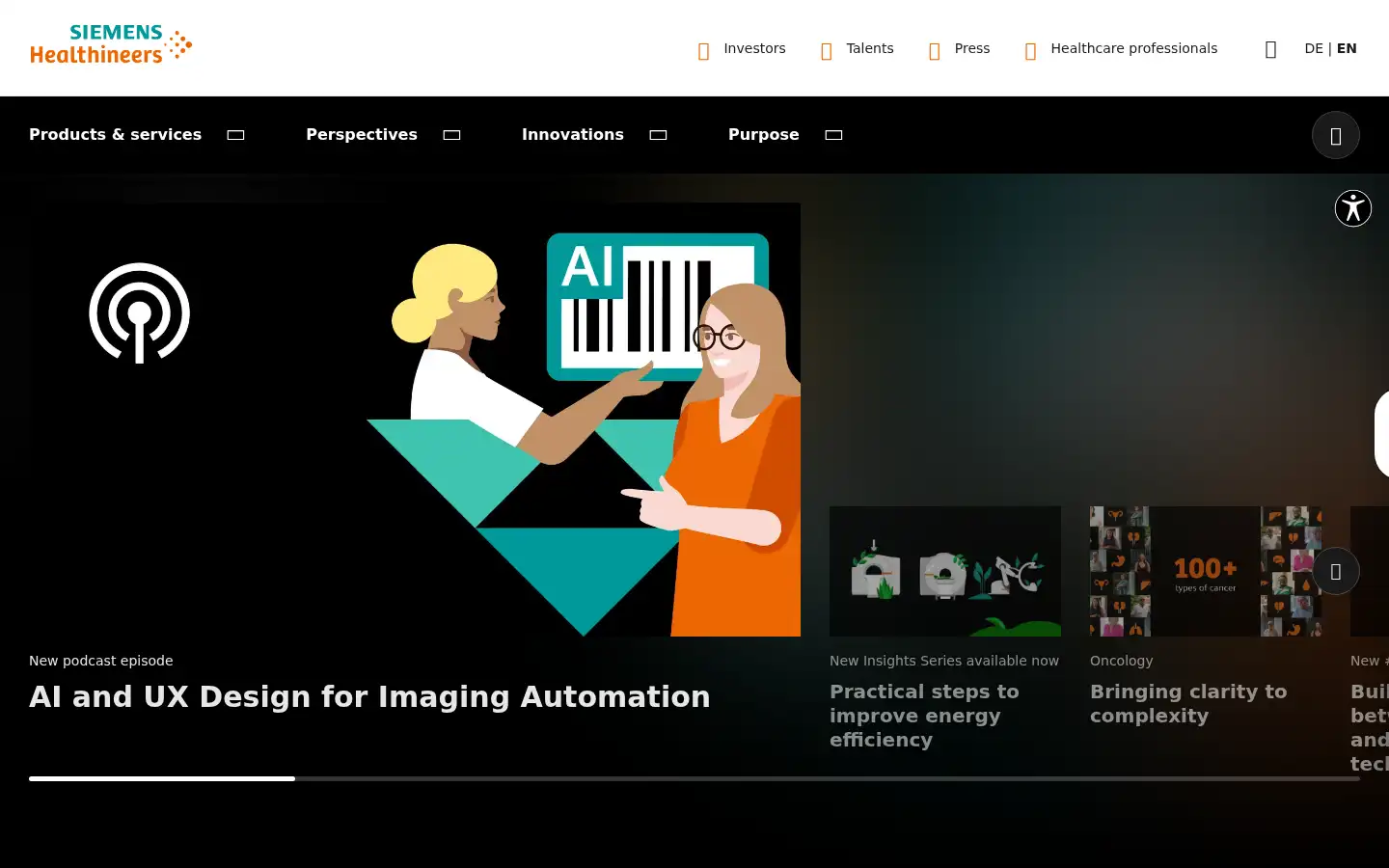Open the search button in navigation bar
The image size is (1389, 868).
click(1336, 135)
